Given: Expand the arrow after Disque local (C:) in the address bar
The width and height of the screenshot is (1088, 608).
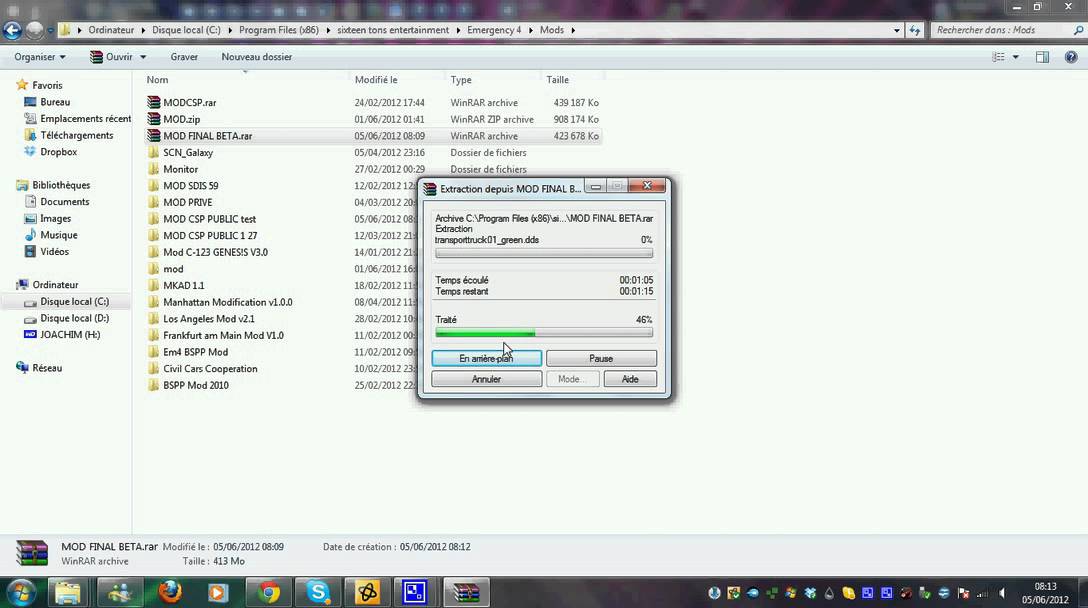Looking at the screenshot, I should pos(230,30).
